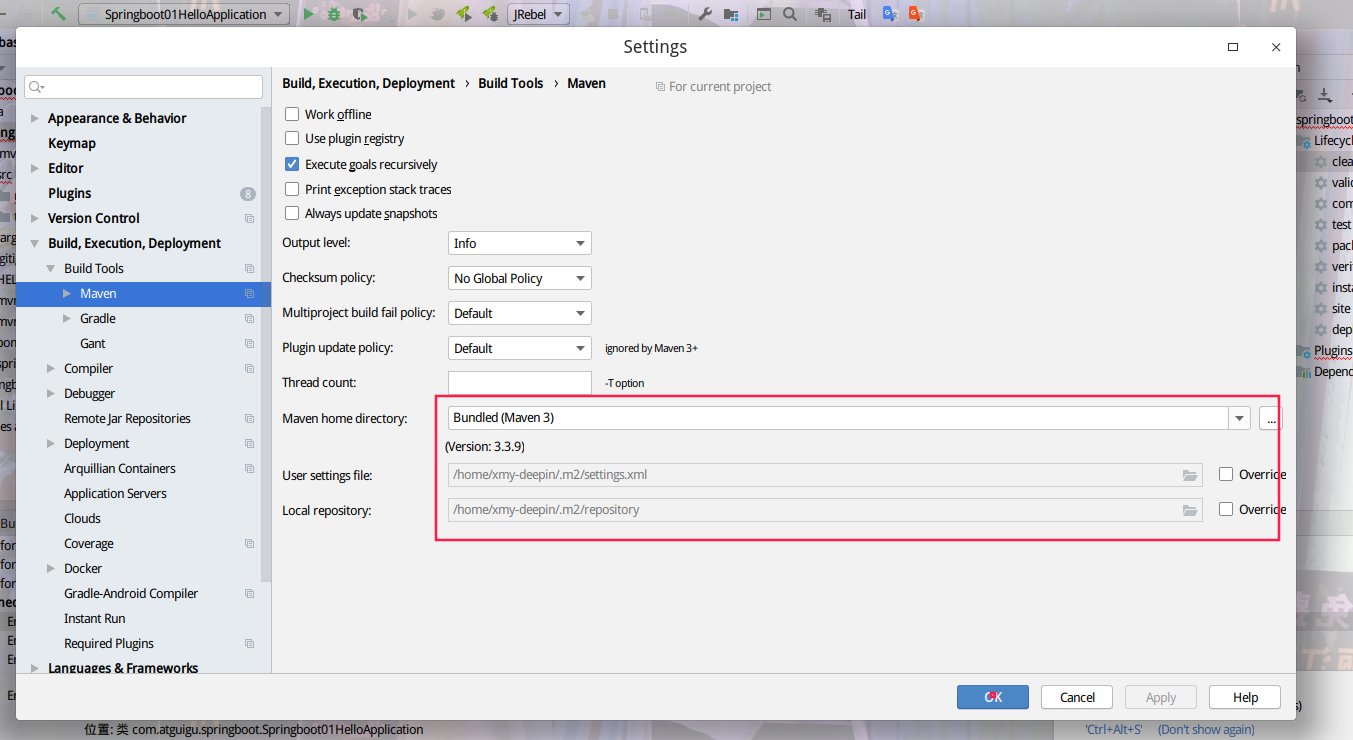Expand the Gradle node arrow
Viewport: 1353px width, 740px height.
(67, 318)
